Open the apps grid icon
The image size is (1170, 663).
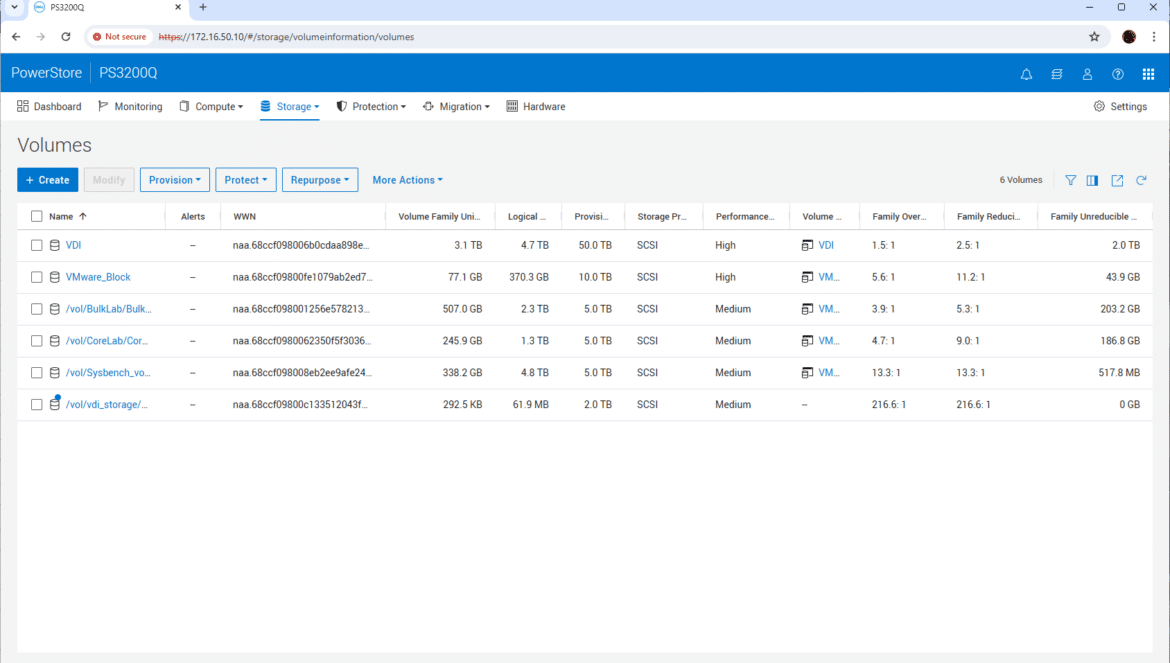1148,74
